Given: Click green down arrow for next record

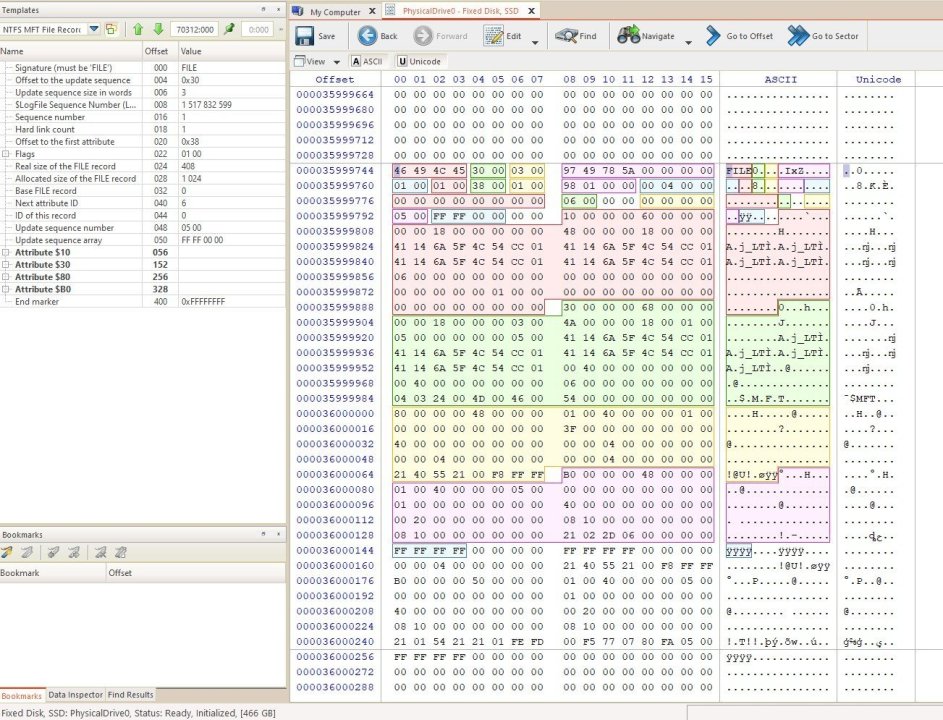Looking at the screenshot, I should [157, 29].
